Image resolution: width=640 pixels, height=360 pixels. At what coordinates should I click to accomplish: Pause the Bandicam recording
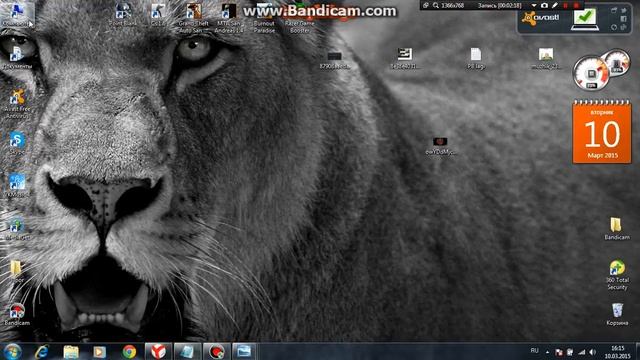(566, 5)
